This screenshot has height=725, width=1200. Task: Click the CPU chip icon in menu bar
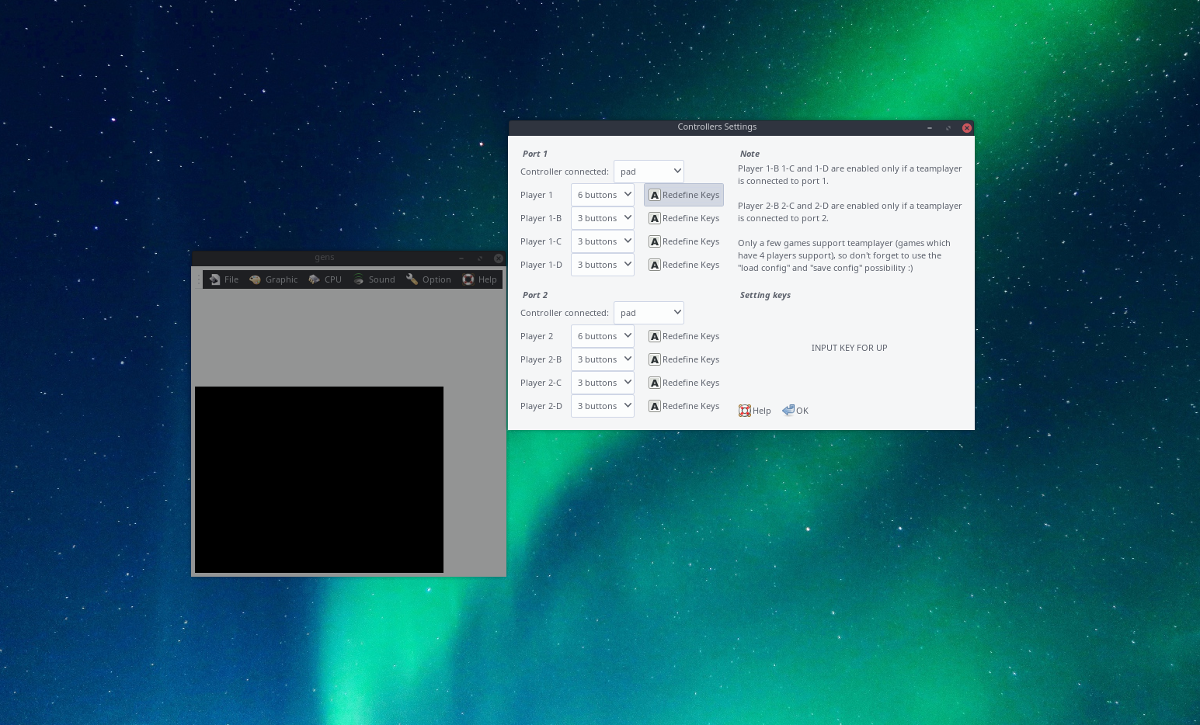pyautogui.click(x=313, y=279)
